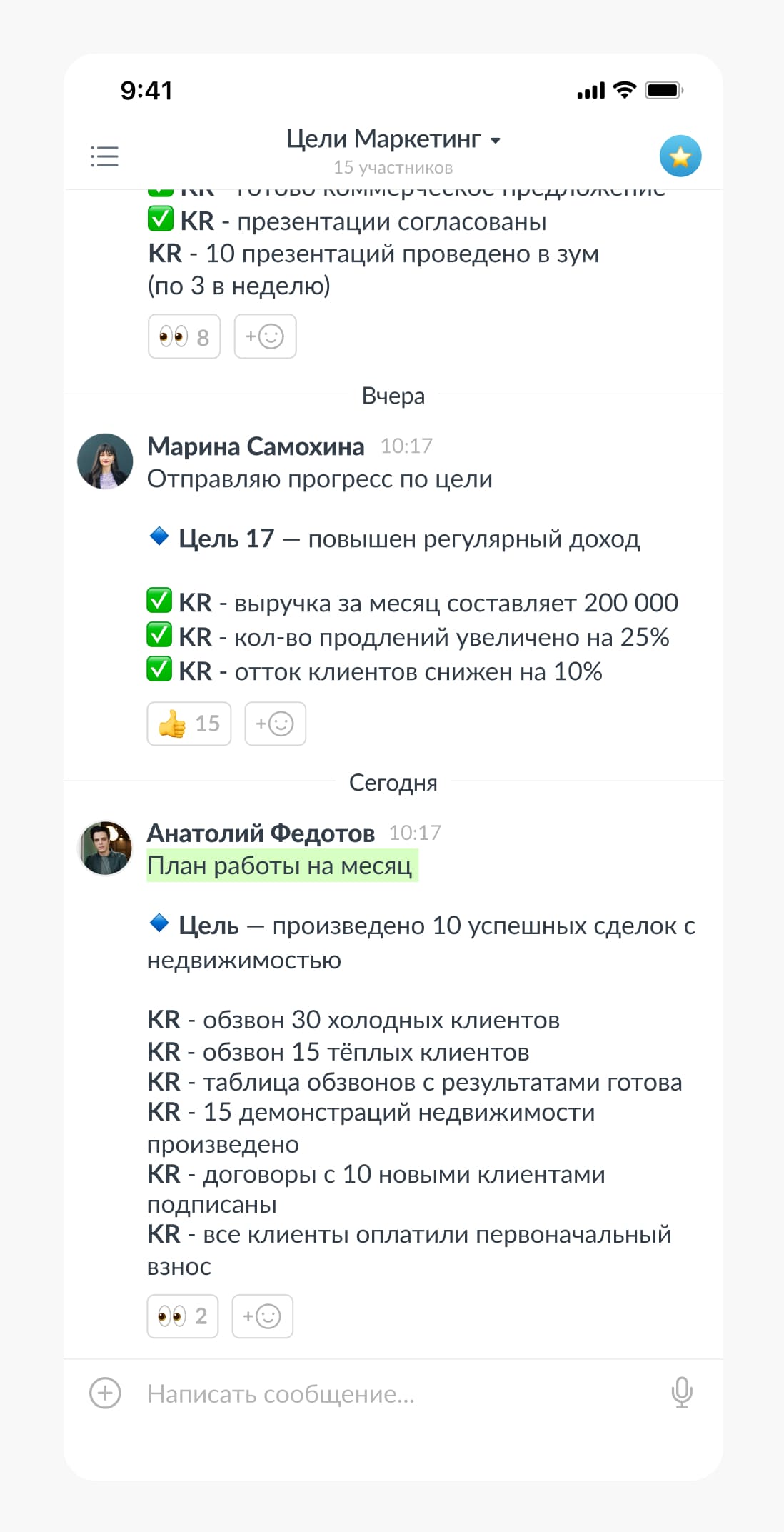Screen dimensions: 784x1532
Task: Tap Marina Samokhina's avatar photo
Action: click(x=105, y=461)
